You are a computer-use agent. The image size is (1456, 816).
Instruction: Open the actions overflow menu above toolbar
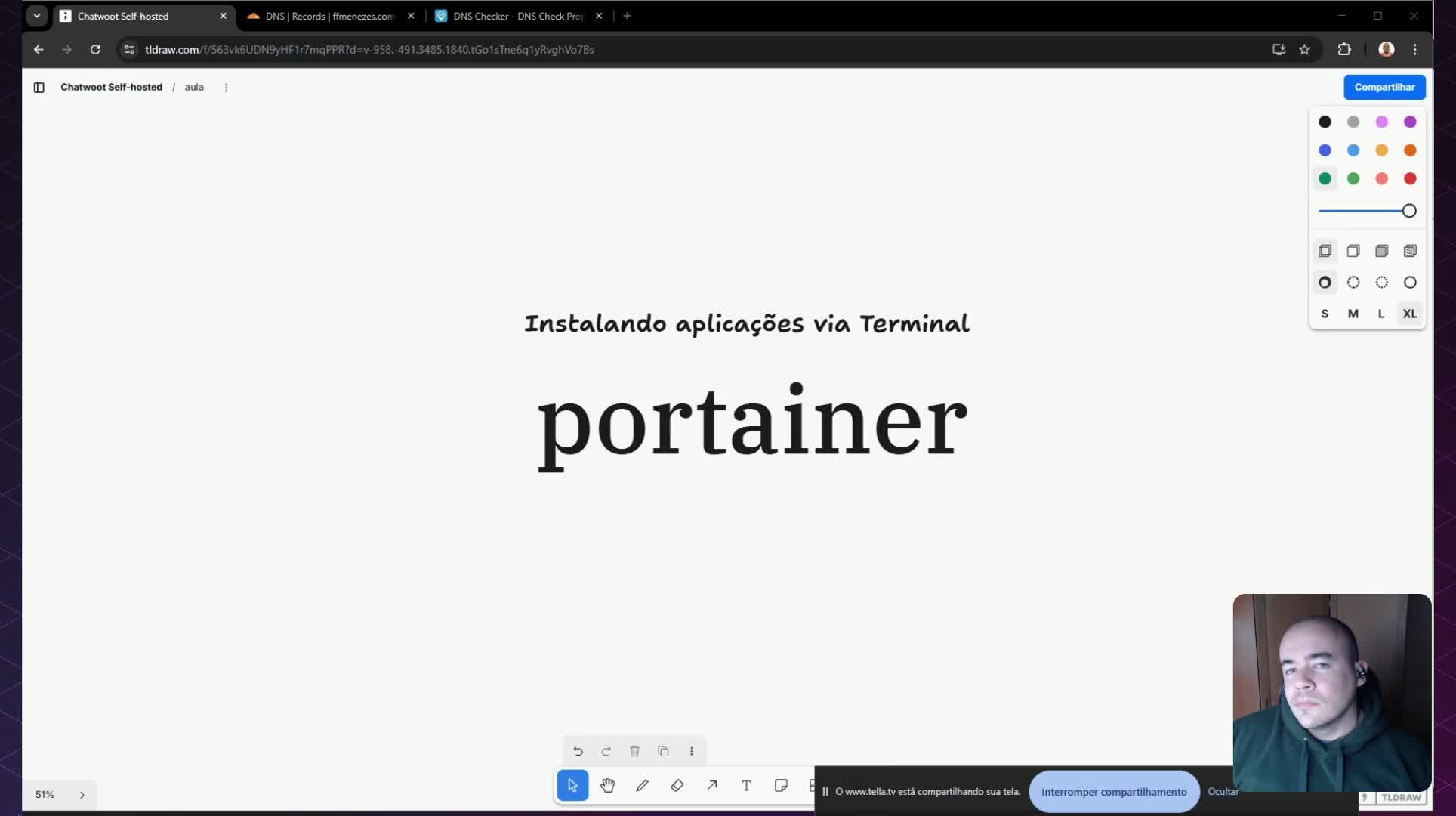[692, 751]
